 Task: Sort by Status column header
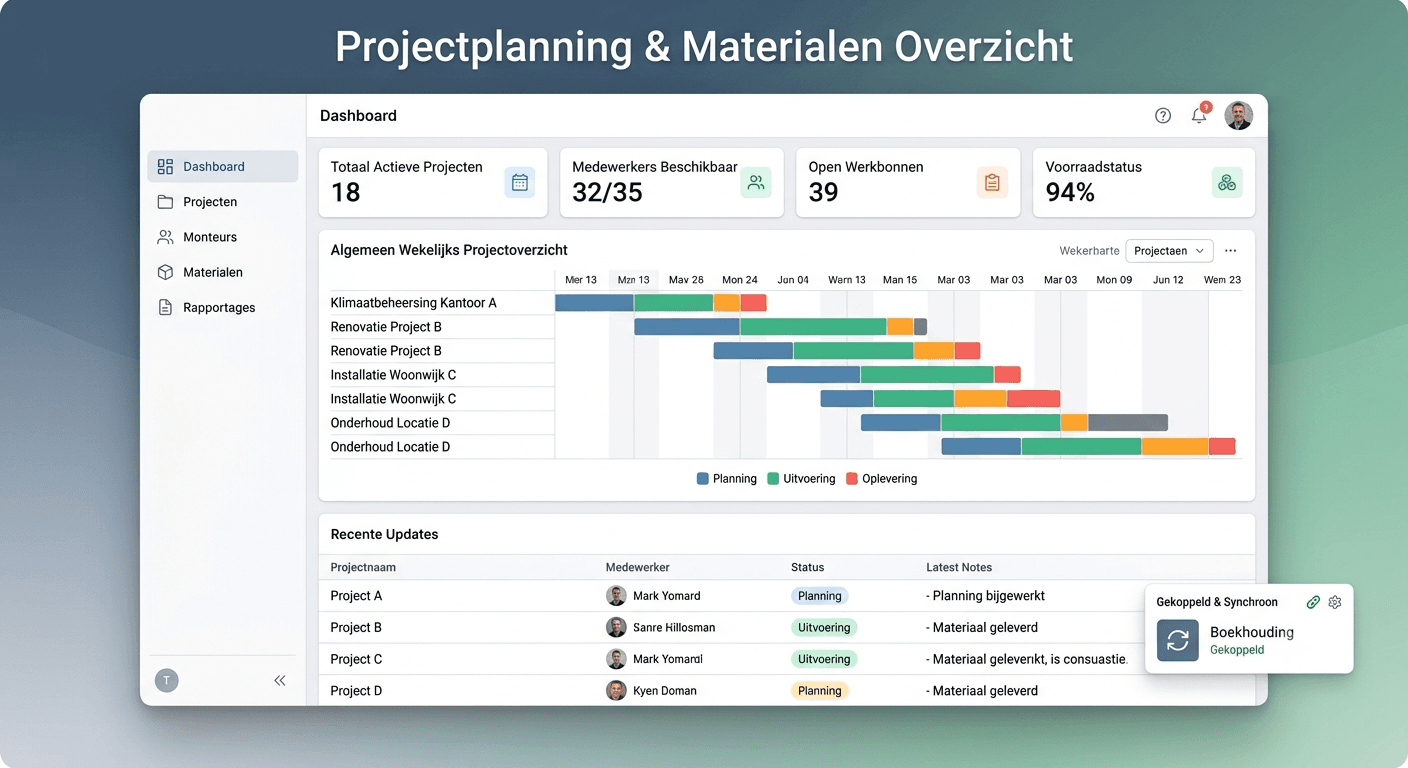coord(807,567)
